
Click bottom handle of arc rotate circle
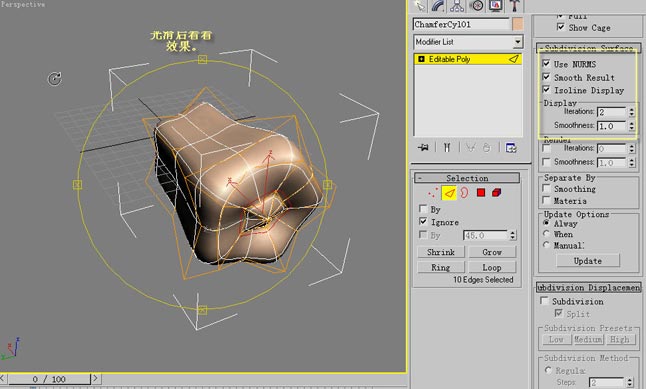[202, 310]
